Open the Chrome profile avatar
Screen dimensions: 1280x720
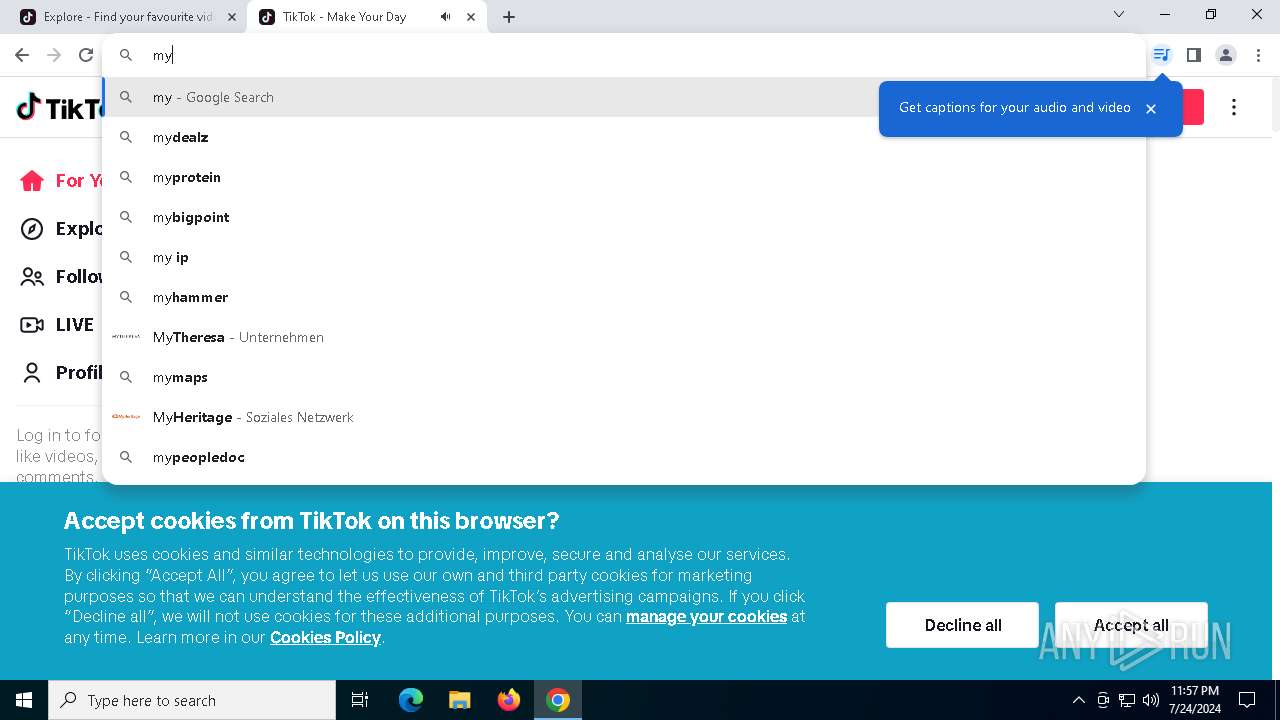(1226, 55)
